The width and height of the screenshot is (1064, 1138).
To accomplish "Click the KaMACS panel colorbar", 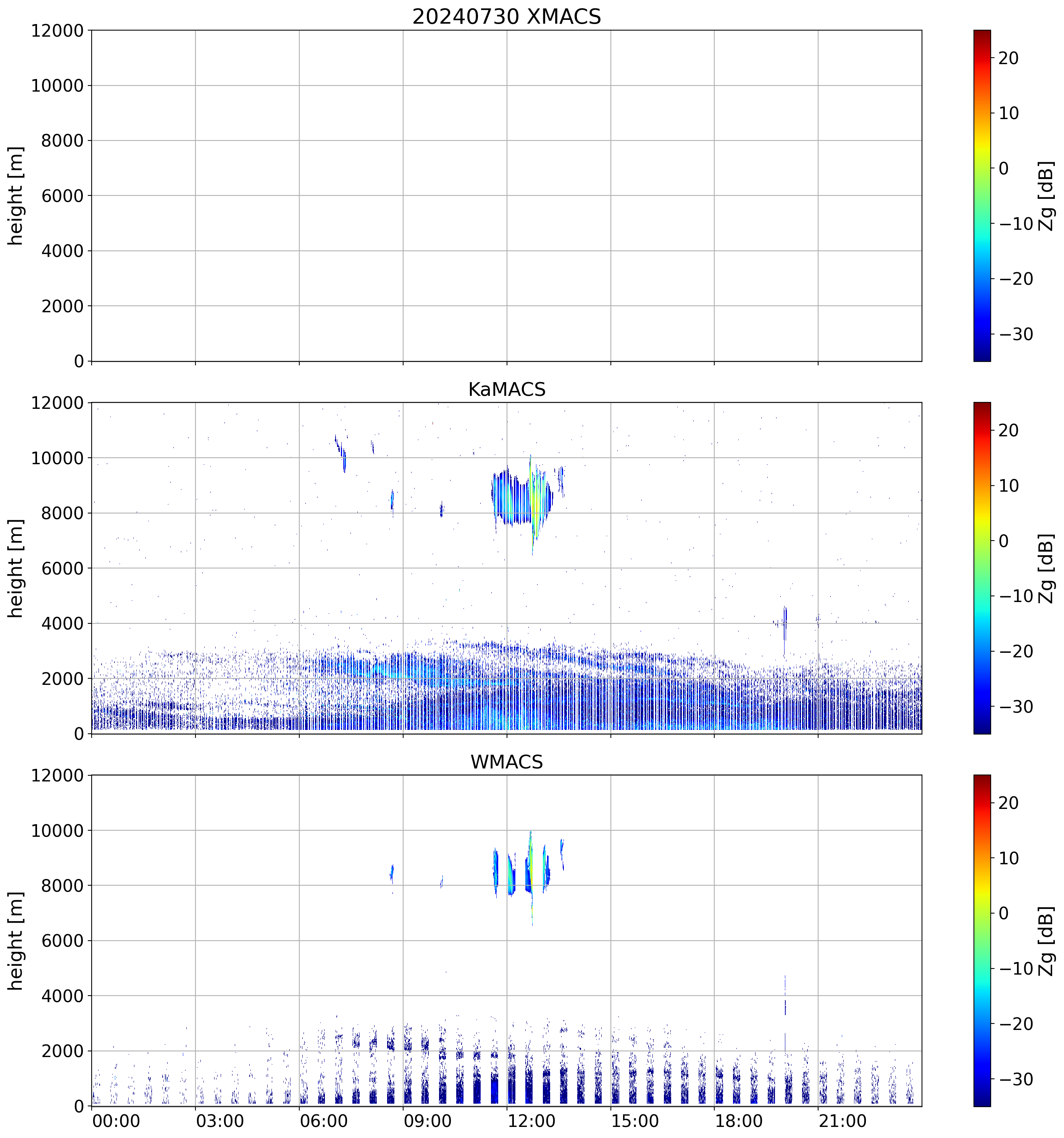I will point(982,568).
